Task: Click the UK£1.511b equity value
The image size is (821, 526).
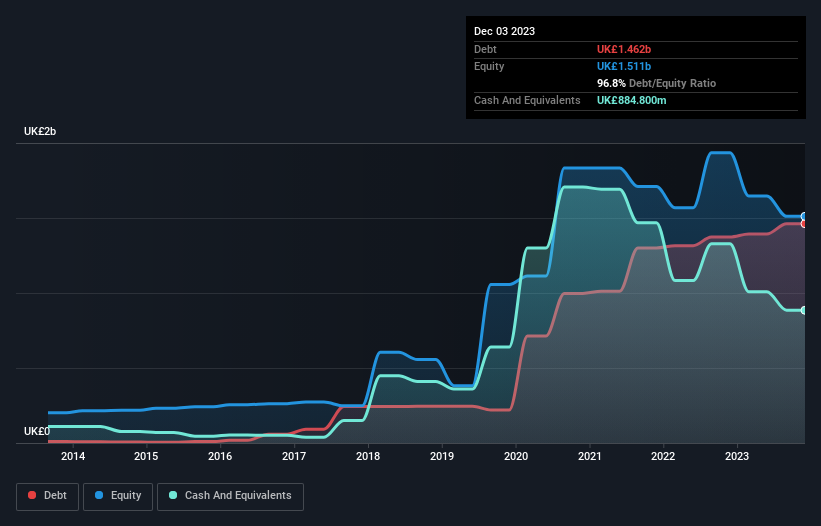Action: pyautogui.click(x=624, y=66)
